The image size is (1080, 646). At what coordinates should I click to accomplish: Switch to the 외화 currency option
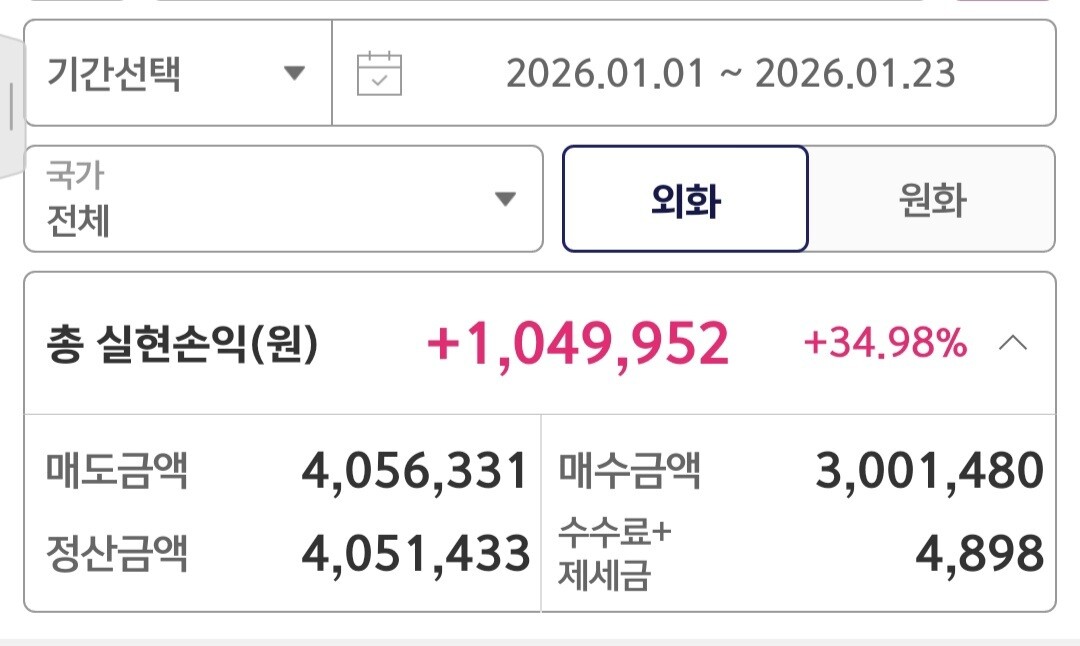(685, 199)
